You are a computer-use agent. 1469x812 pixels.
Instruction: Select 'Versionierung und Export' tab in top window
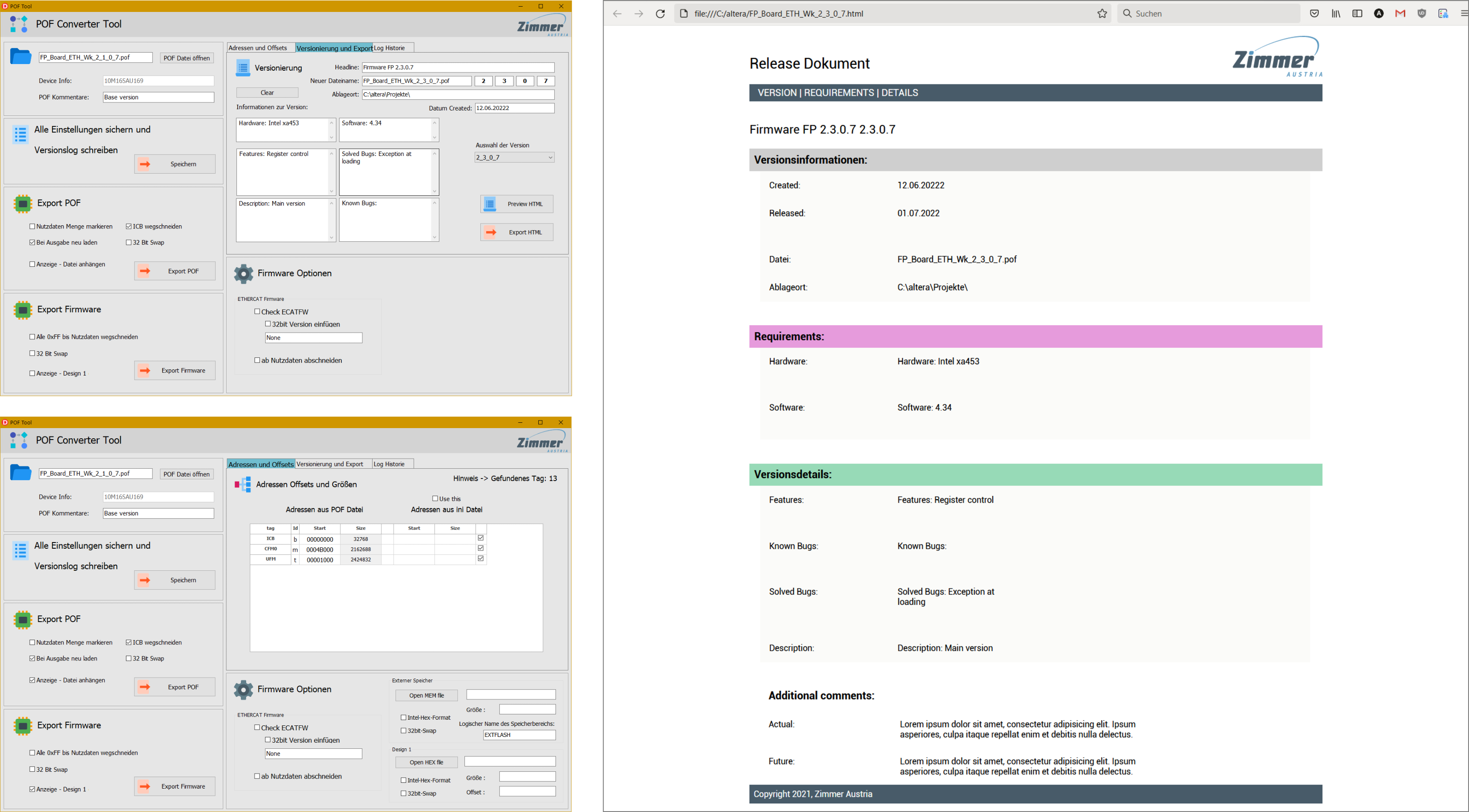tap(334, 48)
